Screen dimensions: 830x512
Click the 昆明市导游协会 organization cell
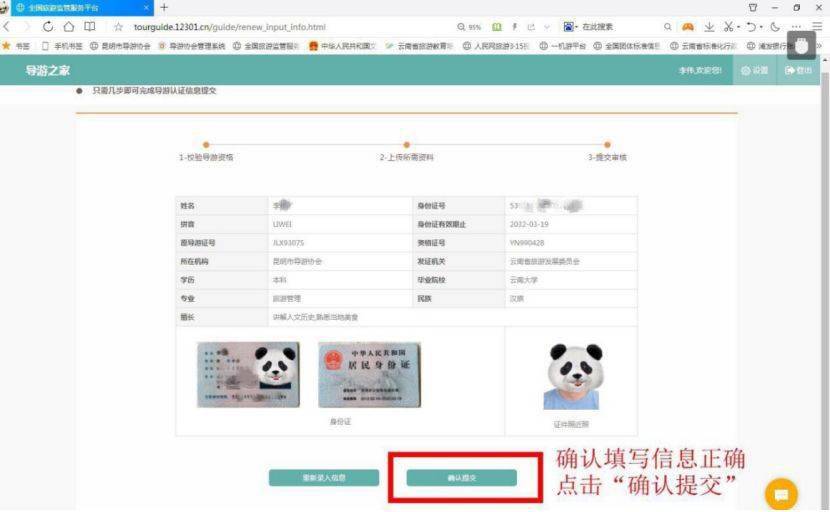pyautogui.click(x=340, y=262)
